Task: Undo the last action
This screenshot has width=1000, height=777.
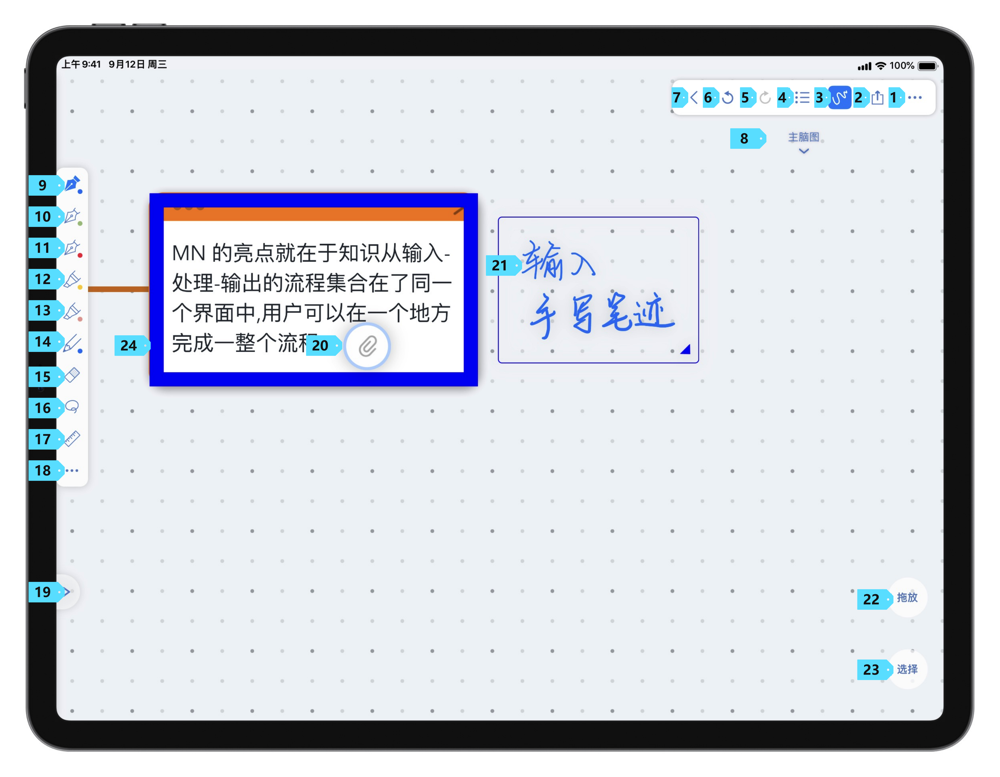Action: point(728,98)
